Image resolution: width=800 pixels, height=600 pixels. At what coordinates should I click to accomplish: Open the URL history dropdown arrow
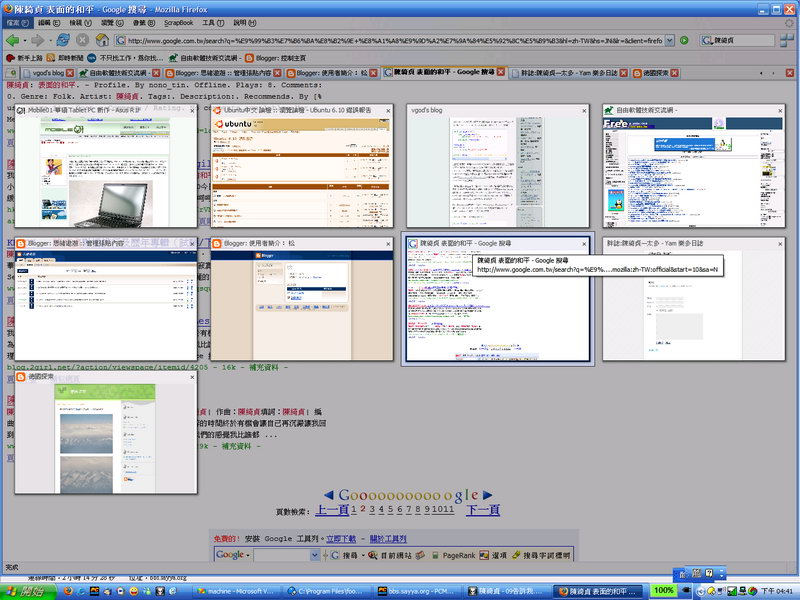pyautogui.click(x=670, y=40)
